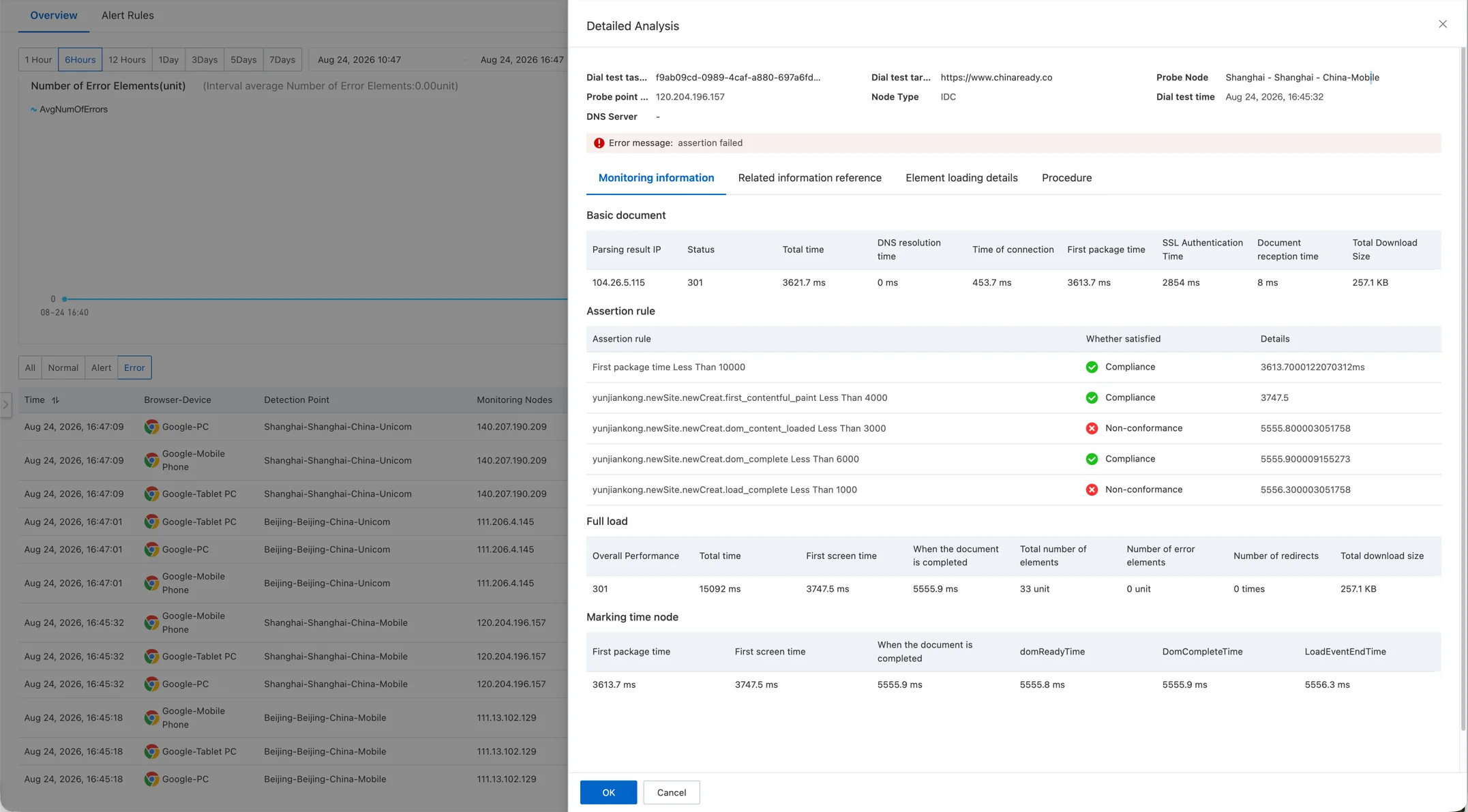Click the red error message icon
This screenshot has width=1468, height=812.
pos(599,143)
